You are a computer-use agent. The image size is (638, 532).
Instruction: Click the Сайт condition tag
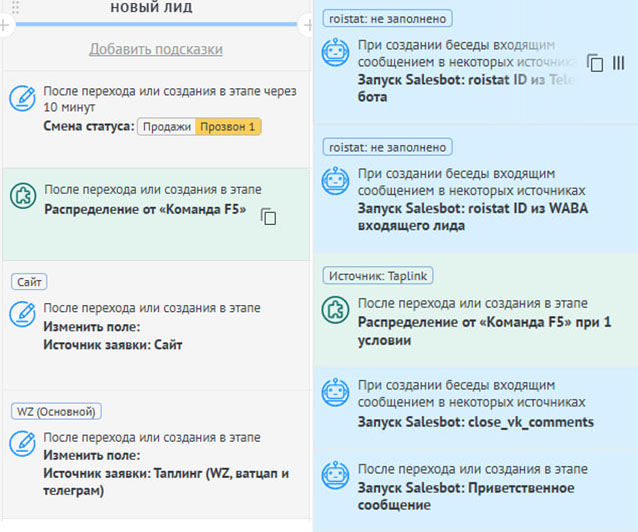coord(29,282)
